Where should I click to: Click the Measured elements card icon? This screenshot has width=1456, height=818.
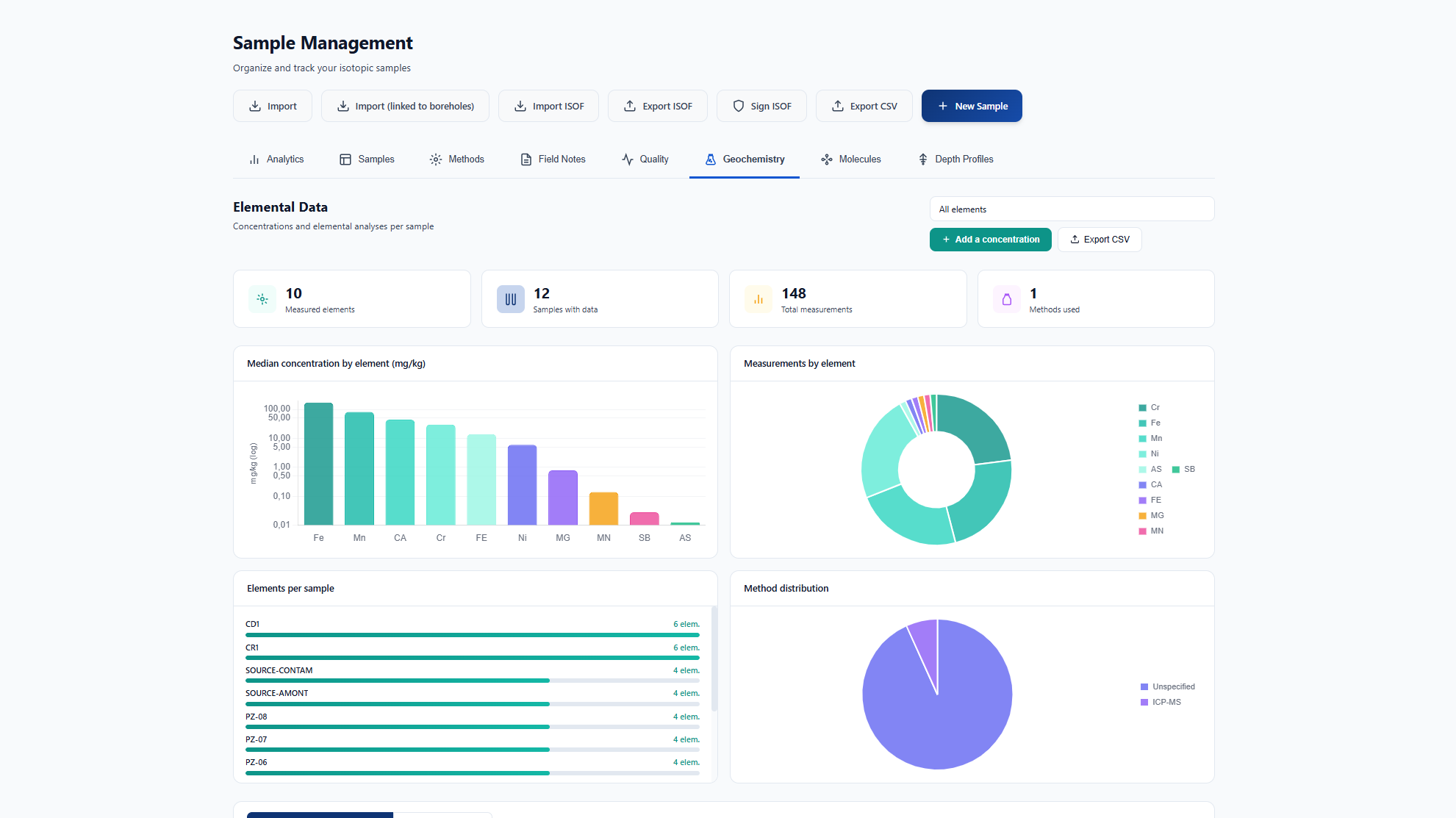tap(262, 299)
